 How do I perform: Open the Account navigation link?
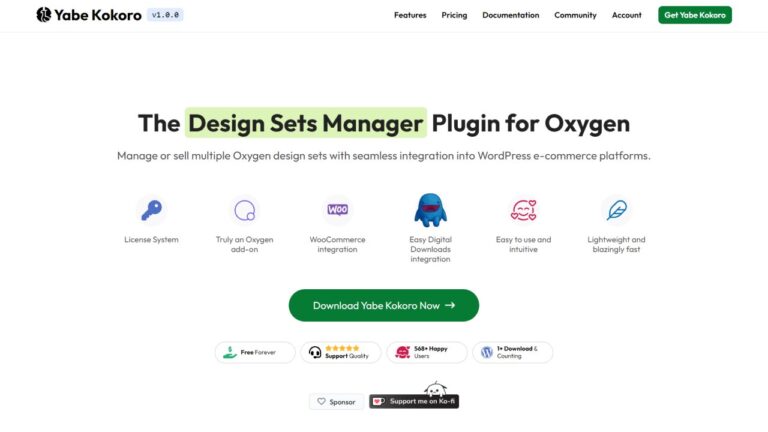(627, 15)
